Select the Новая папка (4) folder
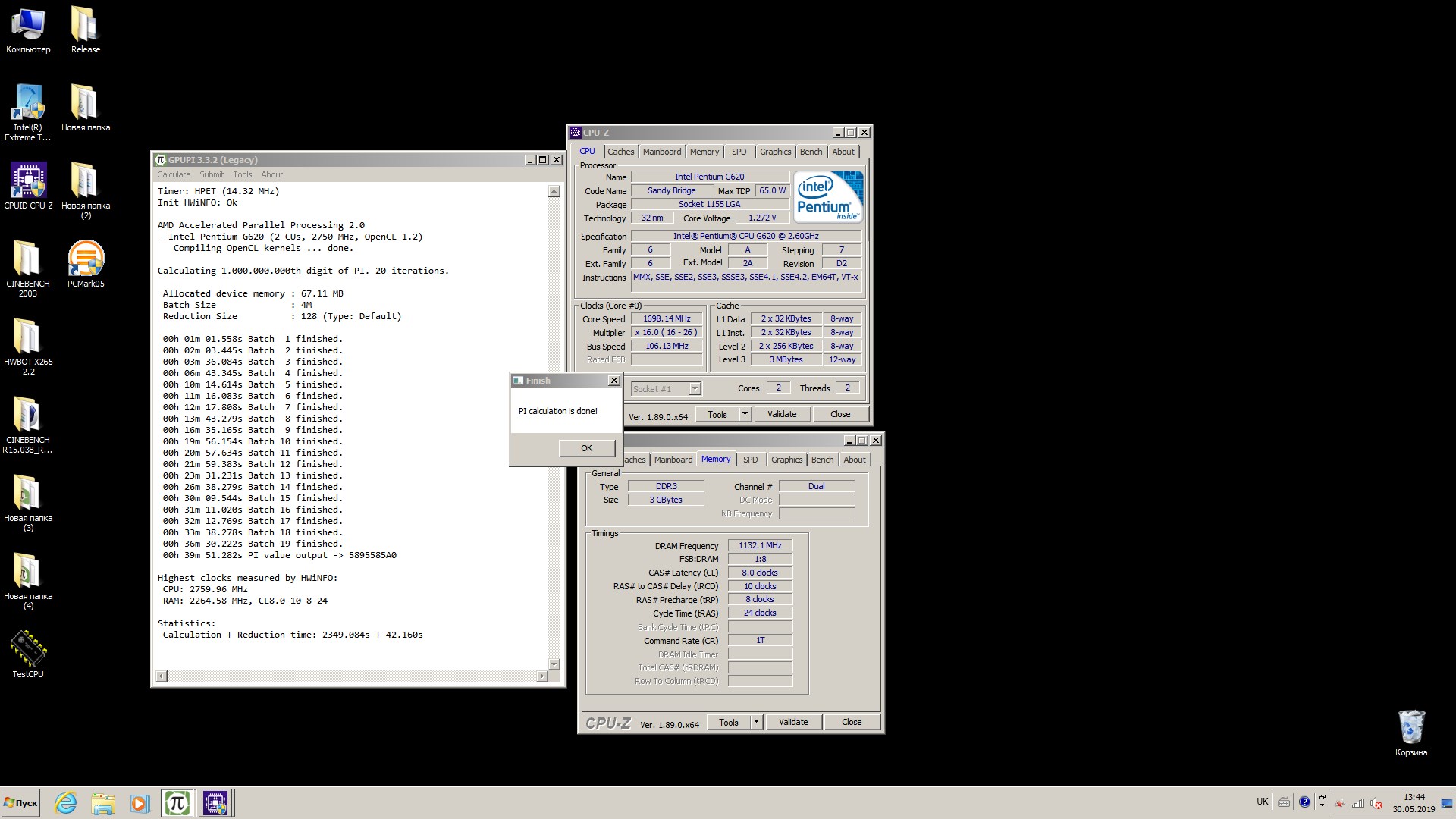This screenshot has height=819, width=1456. 28,582
